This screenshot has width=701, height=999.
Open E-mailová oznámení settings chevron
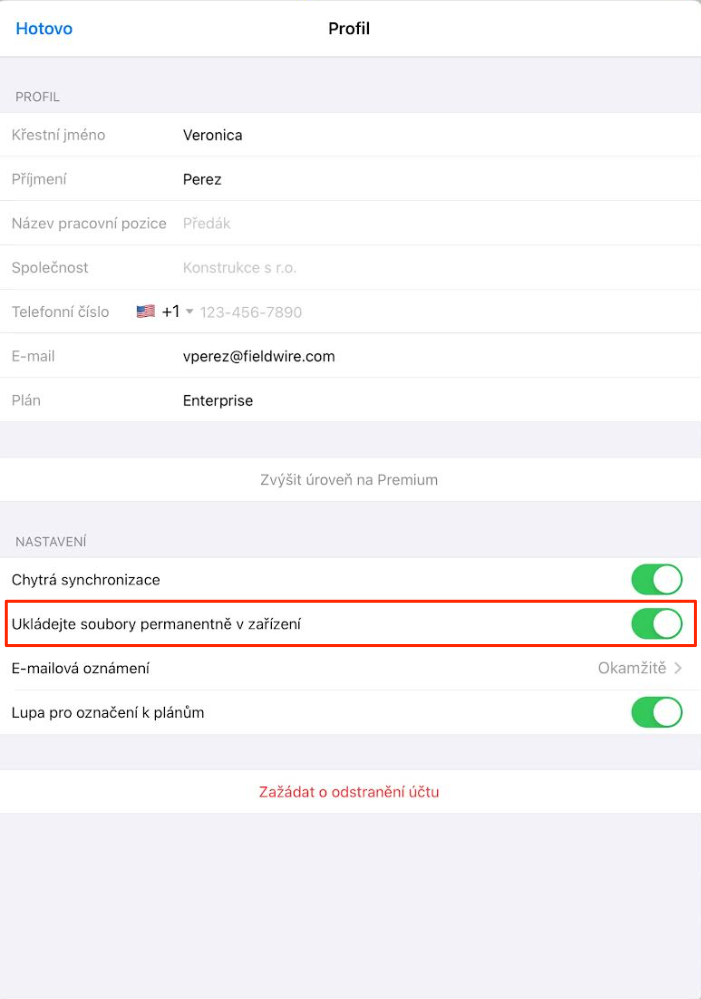(679, 668)
